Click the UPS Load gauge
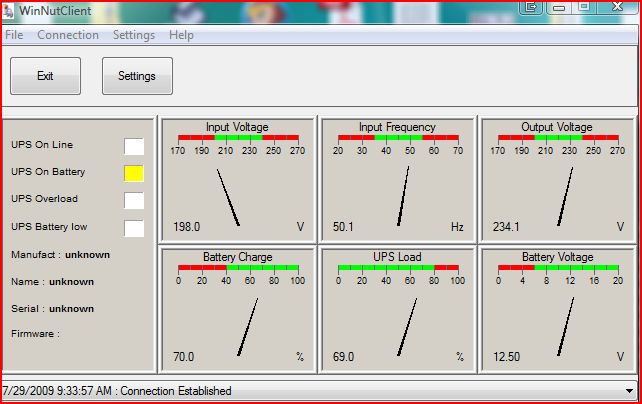 397,308
